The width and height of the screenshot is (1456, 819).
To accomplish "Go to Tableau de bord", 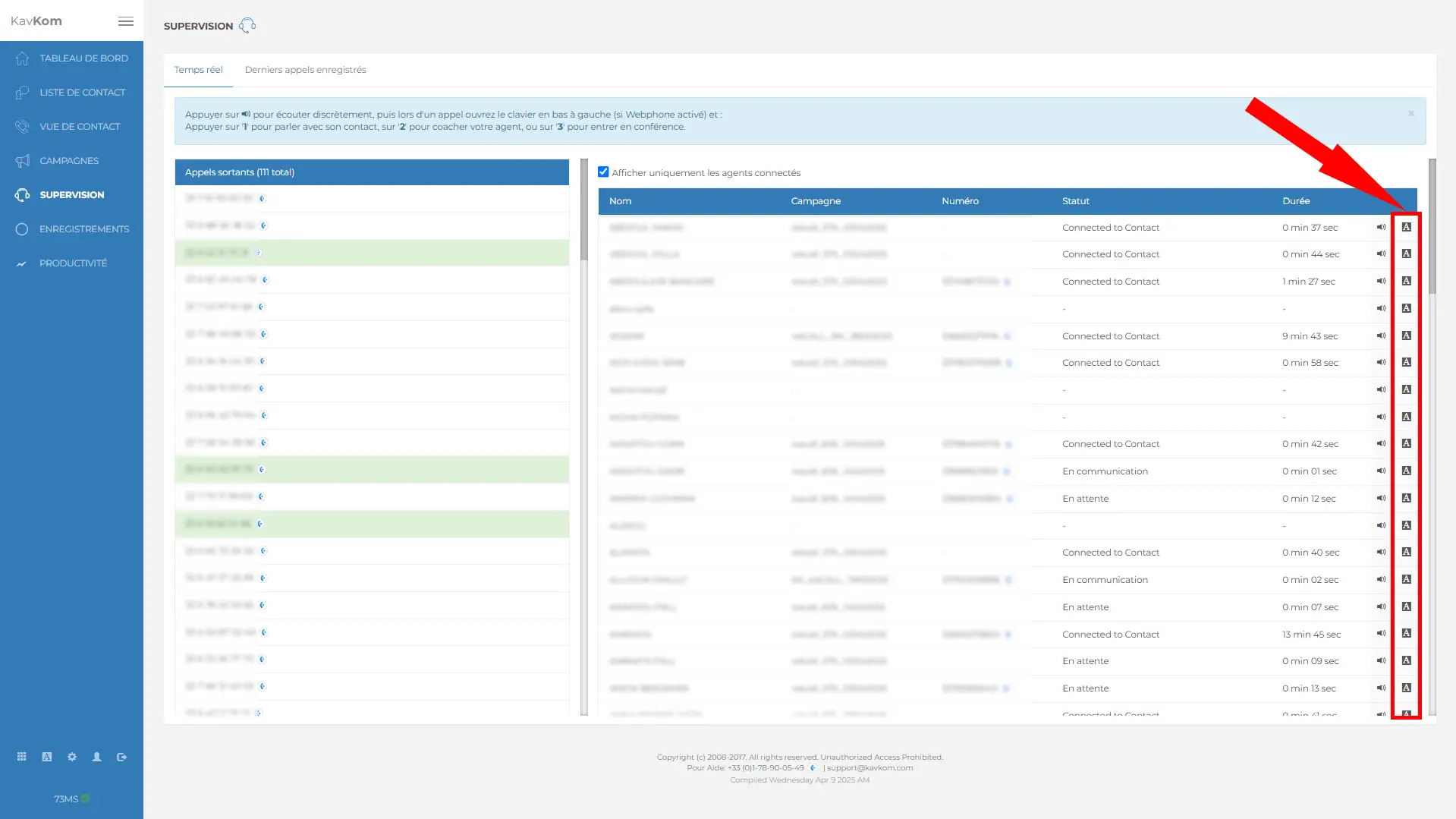I will pos(83,58).
